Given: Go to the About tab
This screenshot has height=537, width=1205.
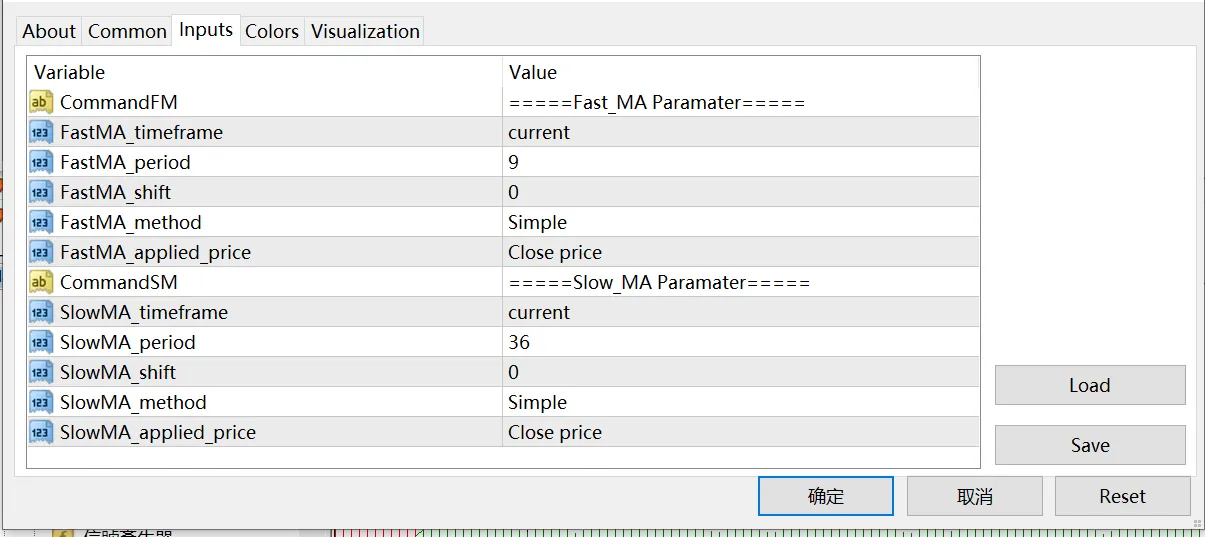Looking at the screenshot, I should click(x=49, y=31).
